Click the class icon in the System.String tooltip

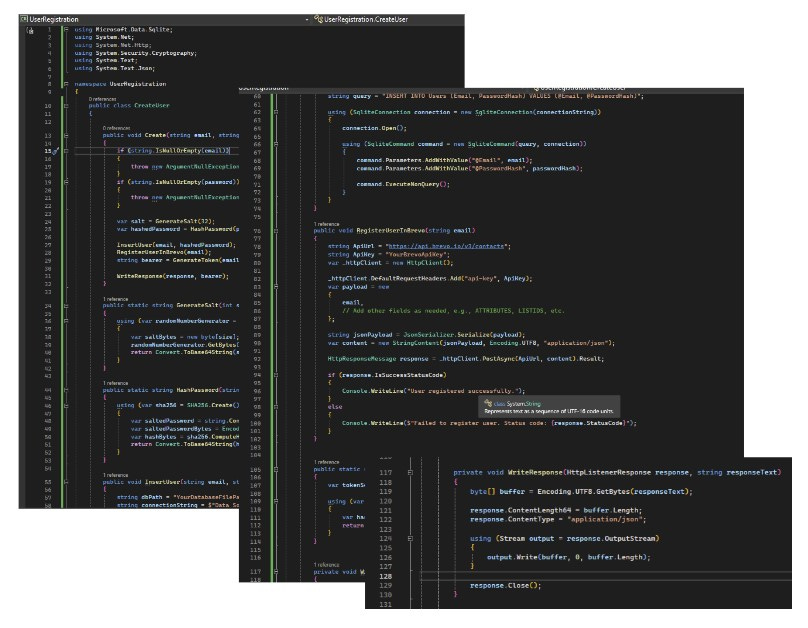pos(488,404)
